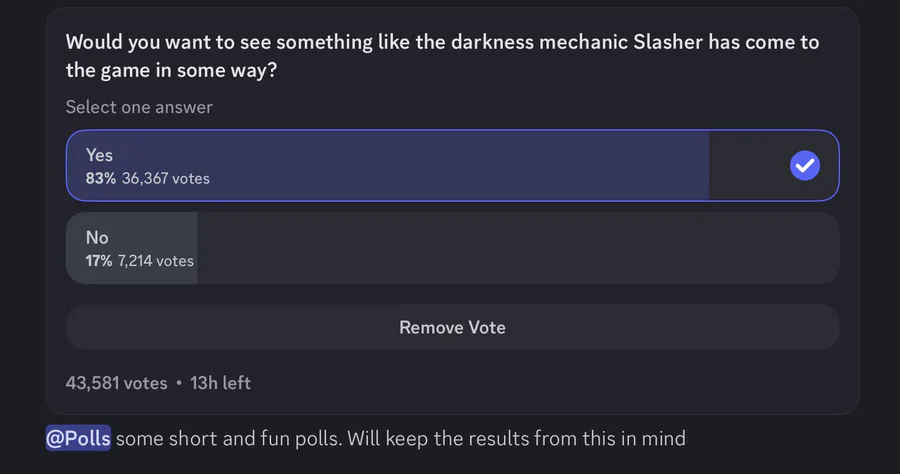Click the "36,367 votes" count
This screenshot has height=474, width=900.
[166, 179]
